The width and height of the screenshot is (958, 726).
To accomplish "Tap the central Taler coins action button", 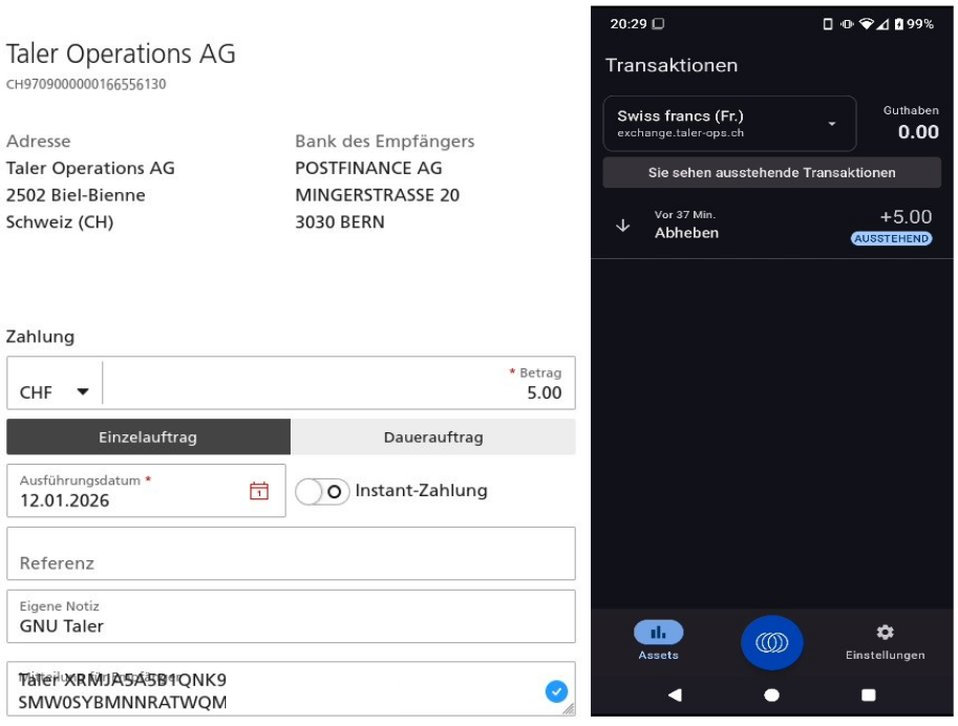I will click(x=771, y=643).
